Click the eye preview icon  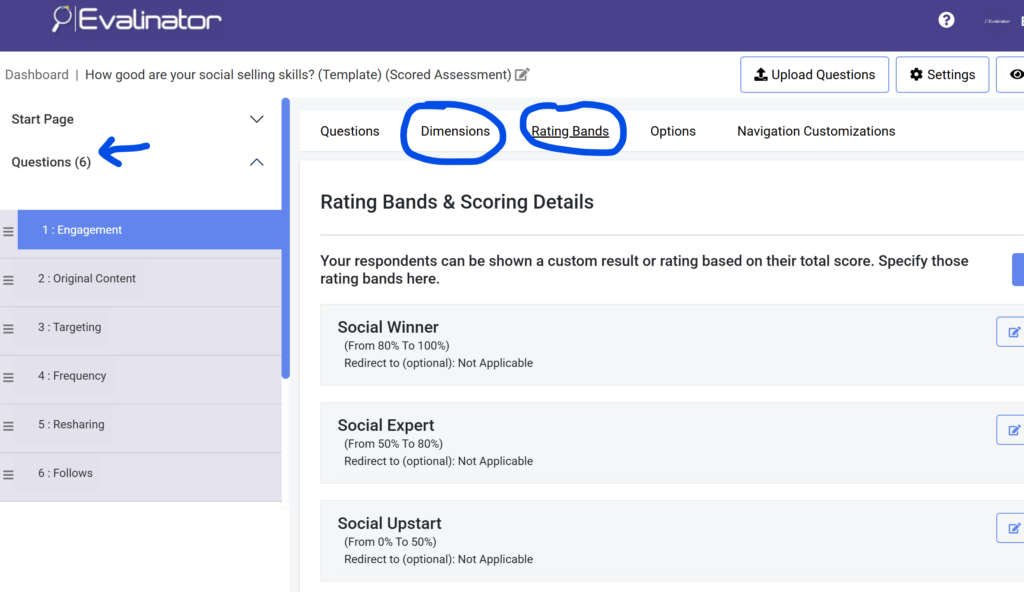[x=1017, y=74]
